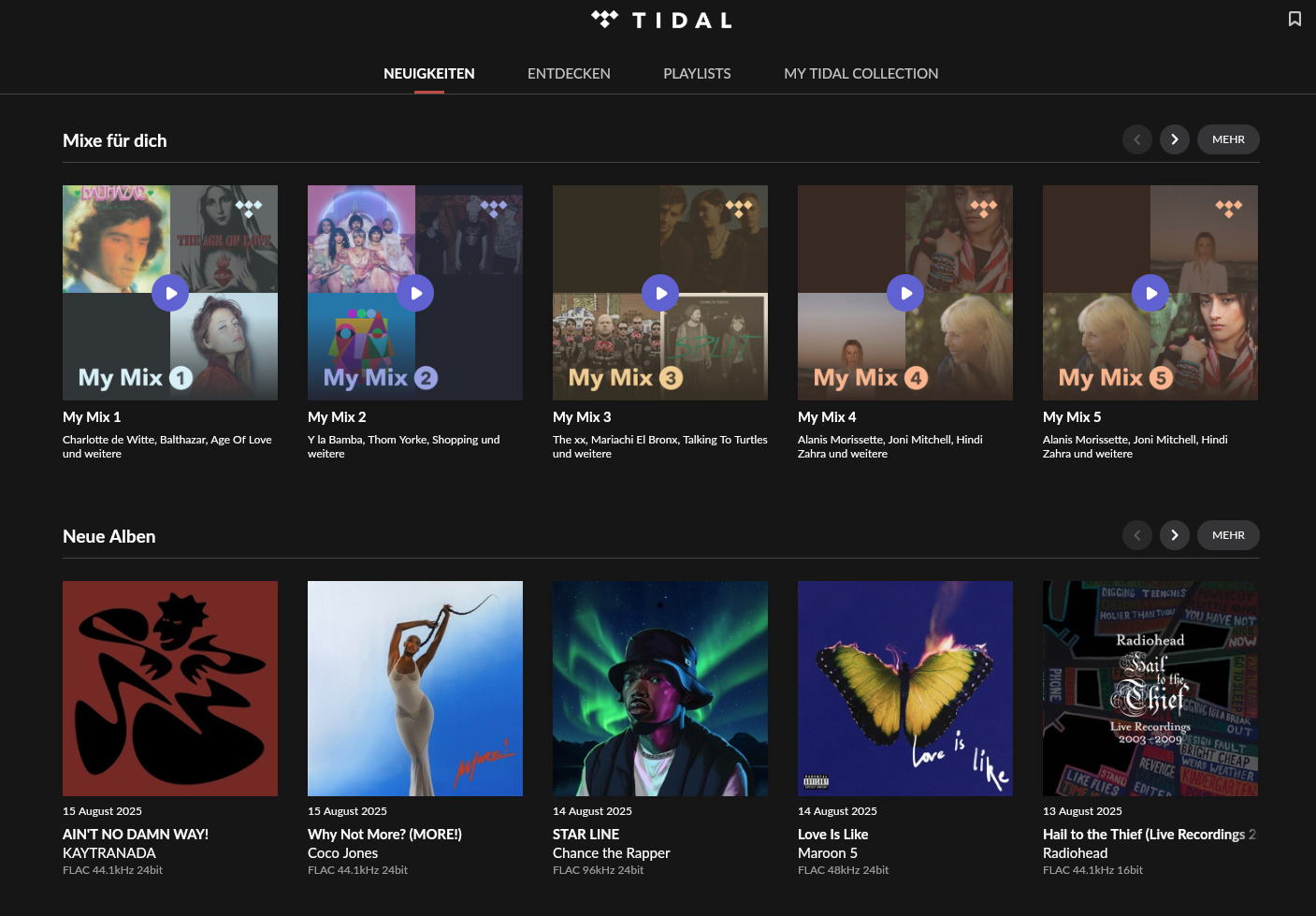This screenshot has width=1316, height=916.
Task: Open the KAYTRANADA album cover
Action: pyautogui.click(x=170, y=689)
